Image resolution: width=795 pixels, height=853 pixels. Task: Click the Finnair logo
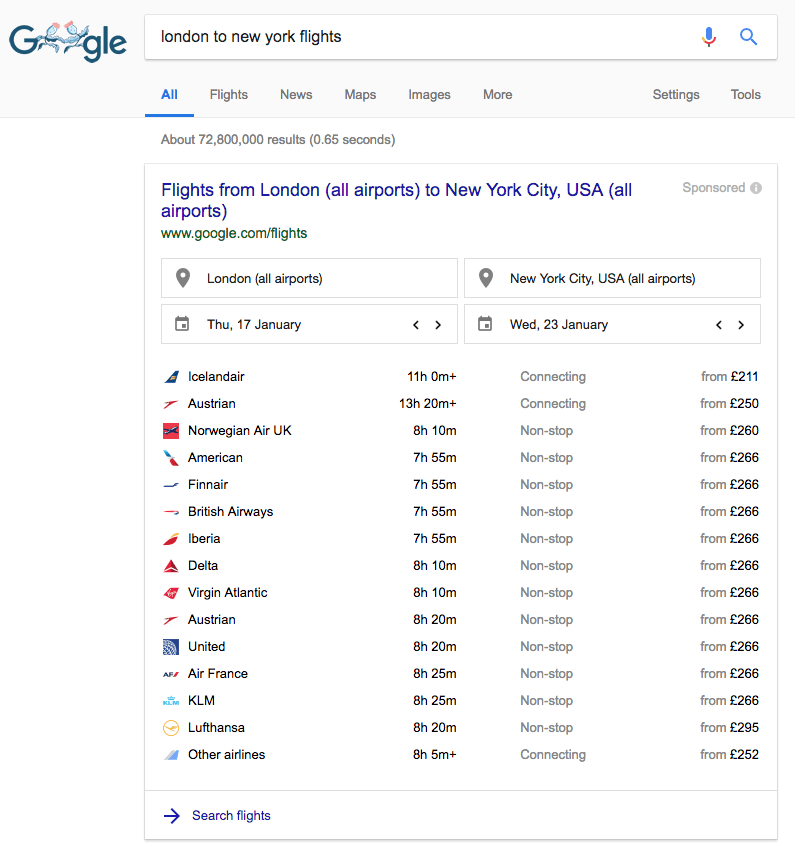171,485
